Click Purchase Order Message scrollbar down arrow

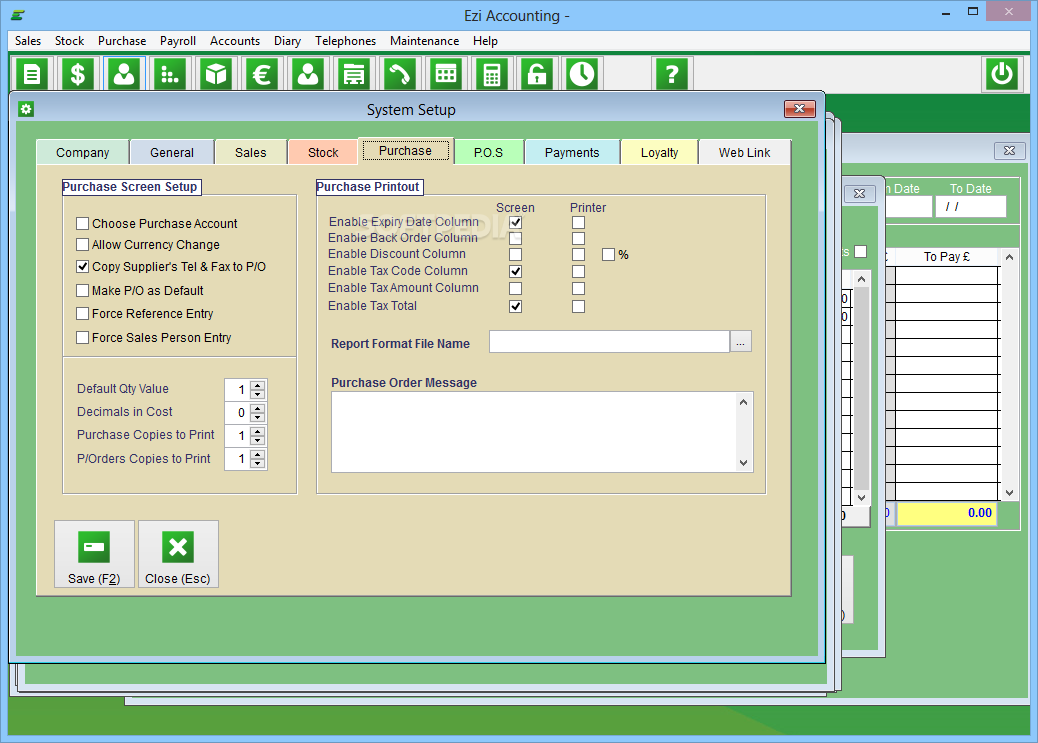click(743, 463)
